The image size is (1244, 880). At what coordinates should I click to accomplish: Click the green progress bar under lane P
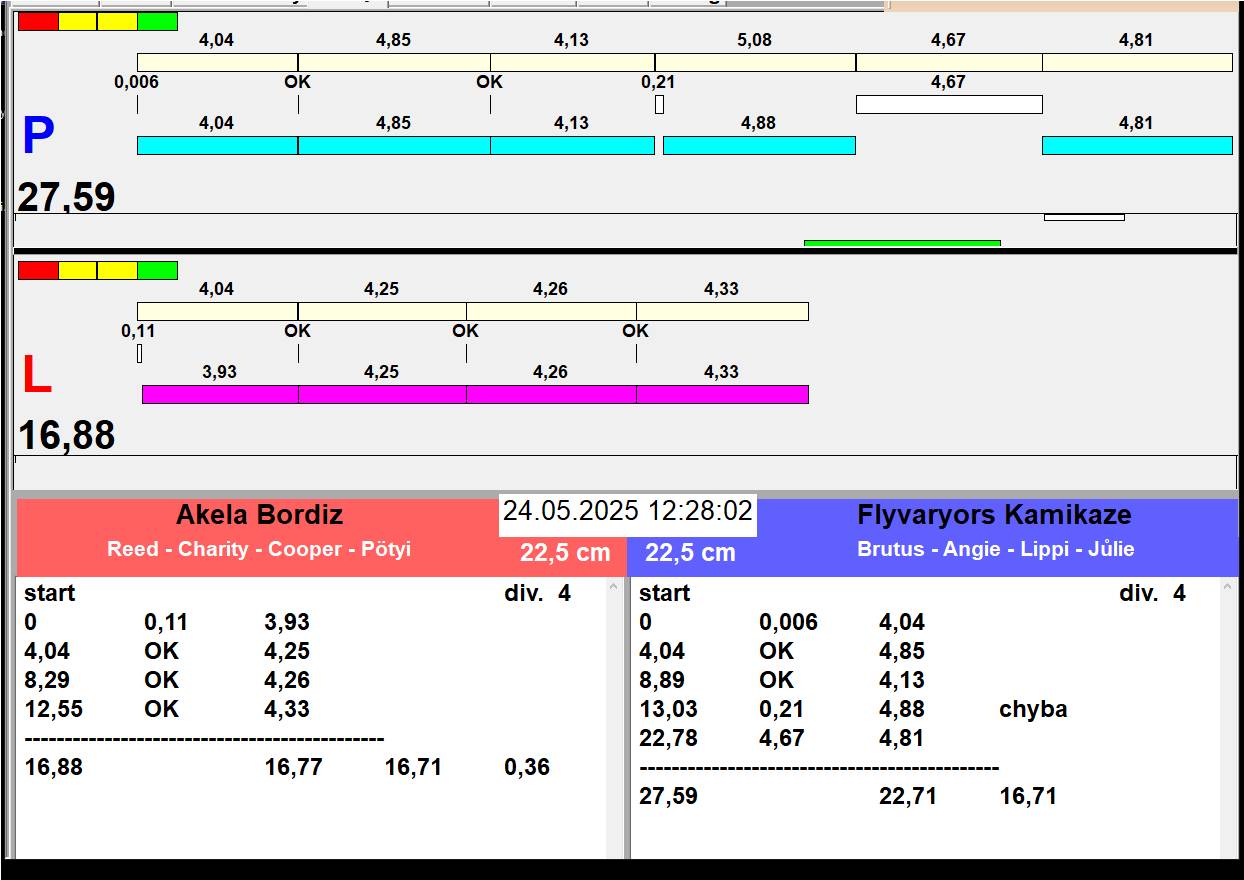coord(902,242)
